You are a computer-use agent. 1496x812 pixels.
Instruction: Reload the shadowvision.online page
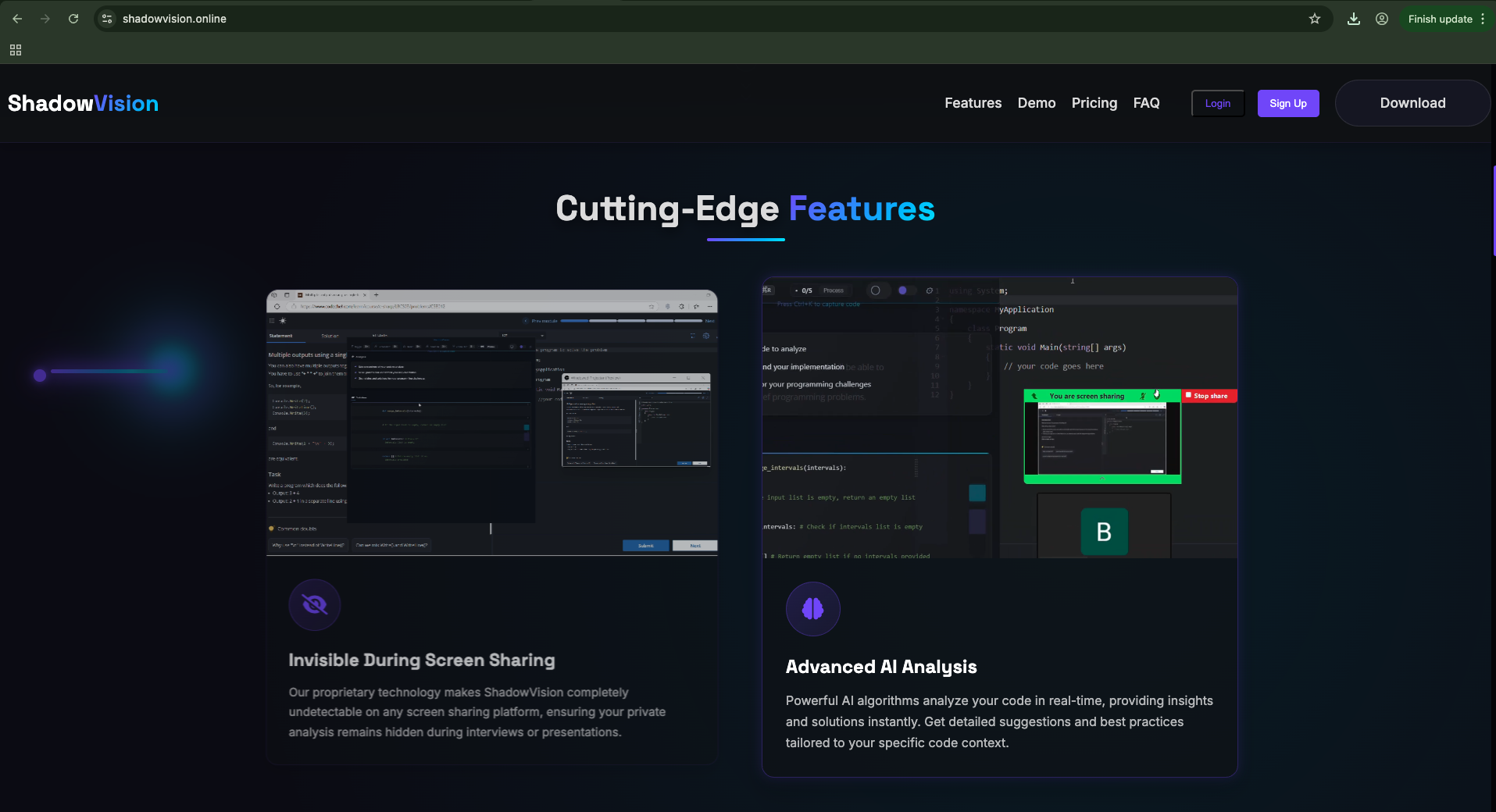73,19
